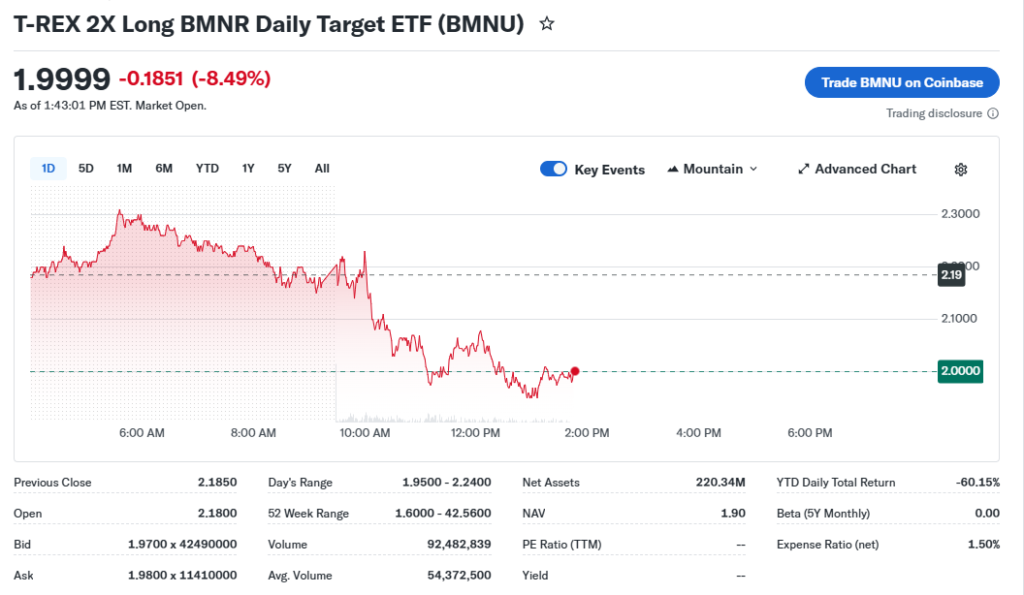Toggle the Key Events switch
This screenshot has width=1024, height=595.
553,169
